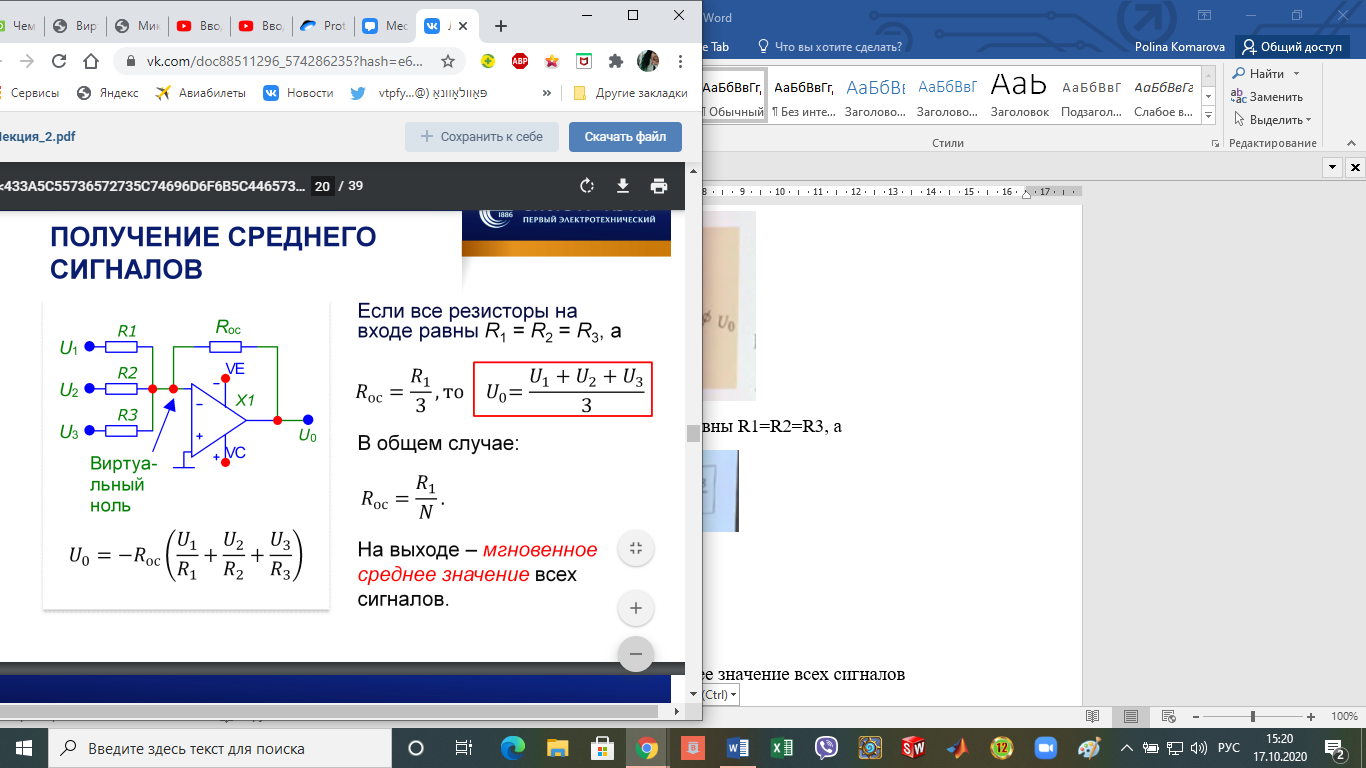Open the Chrome three-dot menu
The image size is (1366, 768).
click(x=680, y=61)
